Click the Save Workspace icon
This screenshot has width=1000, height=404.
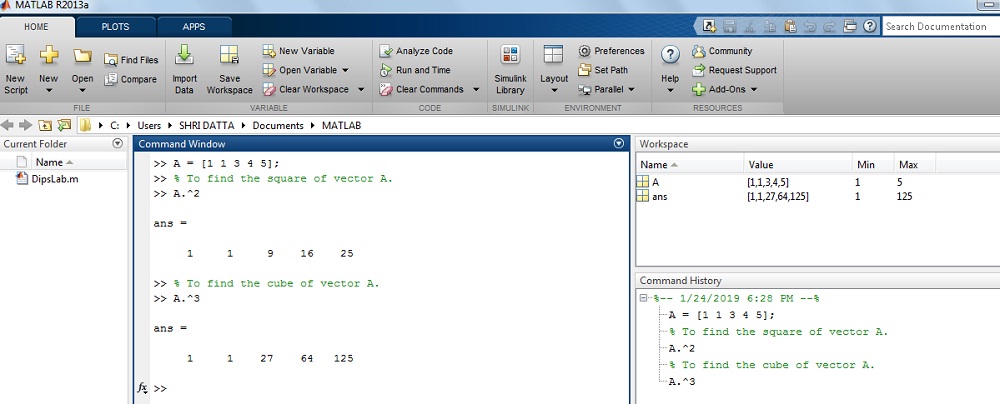click(x=229, y=56)
